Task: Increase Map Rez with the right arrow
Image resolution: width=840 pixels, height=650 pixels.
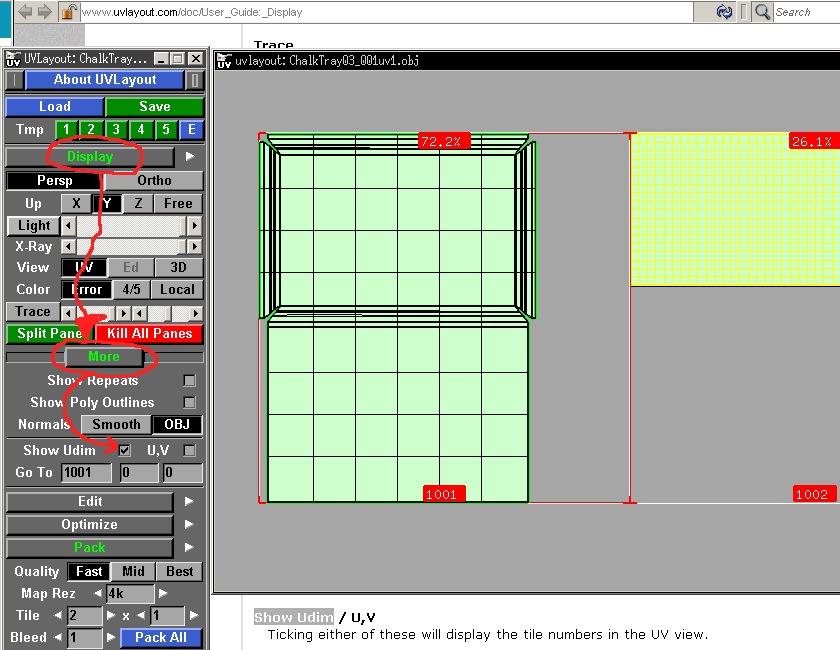Action: point(163,593)
